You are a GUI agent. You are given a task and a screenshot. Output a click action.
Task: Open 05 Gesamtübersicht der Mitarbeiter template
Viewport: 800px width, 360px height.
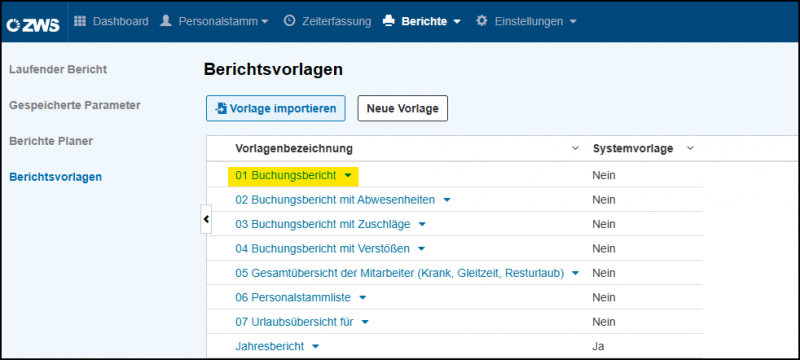(399, 273)
